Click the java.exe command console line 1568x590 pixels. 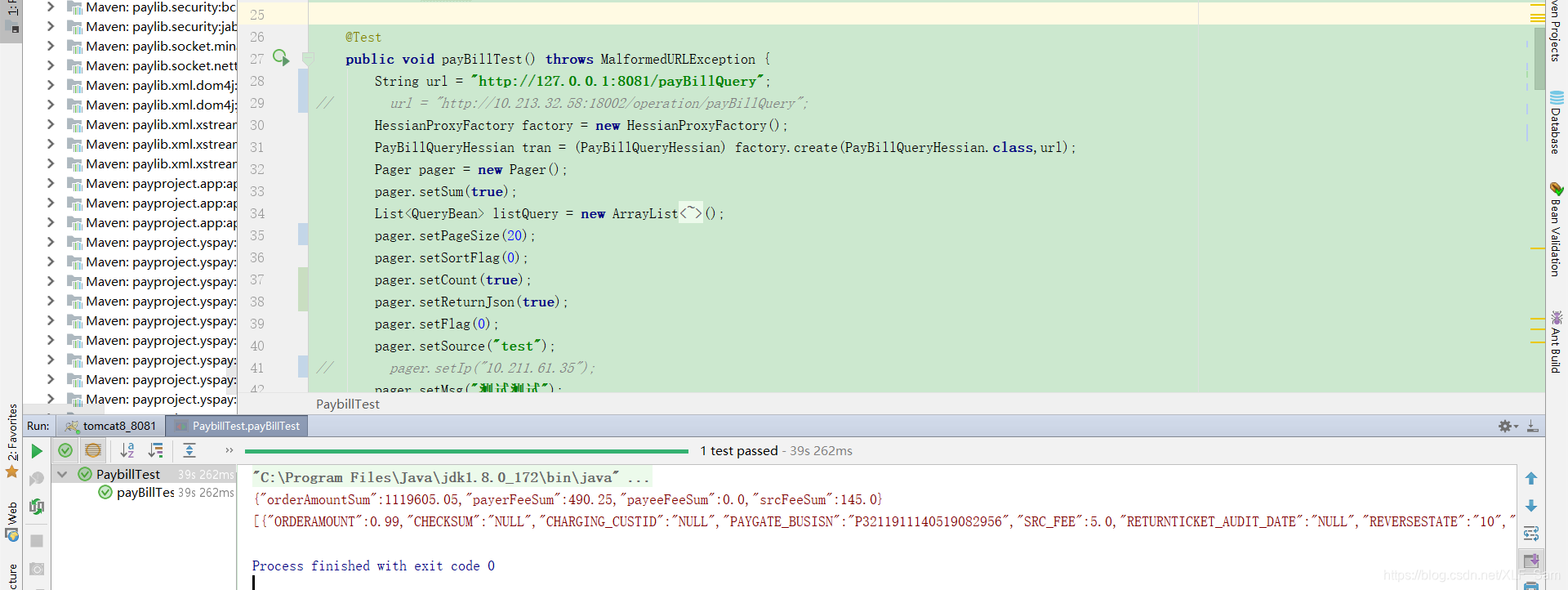coord(452,477)
